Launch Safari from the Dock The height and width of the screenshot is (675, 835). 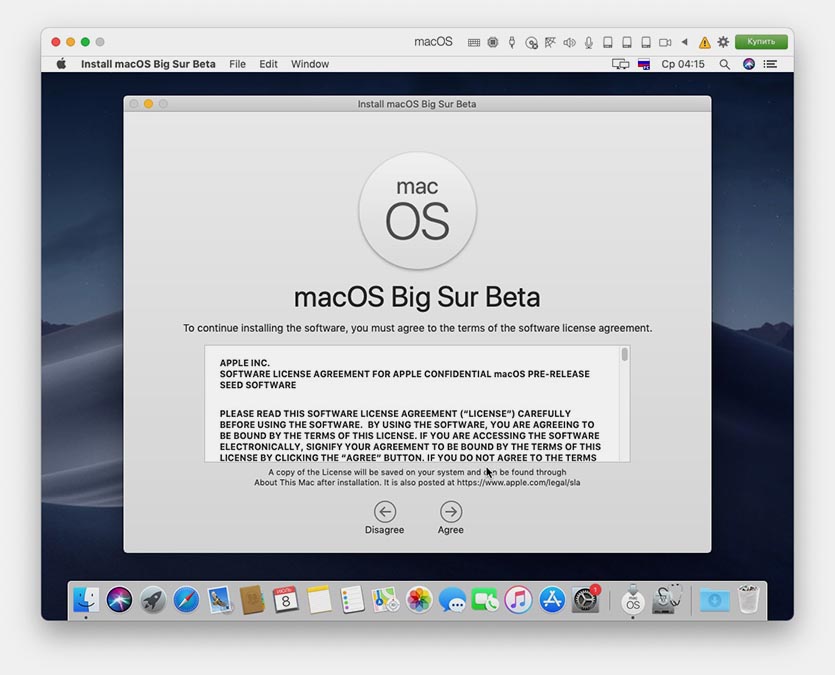(x=186, y=599)
